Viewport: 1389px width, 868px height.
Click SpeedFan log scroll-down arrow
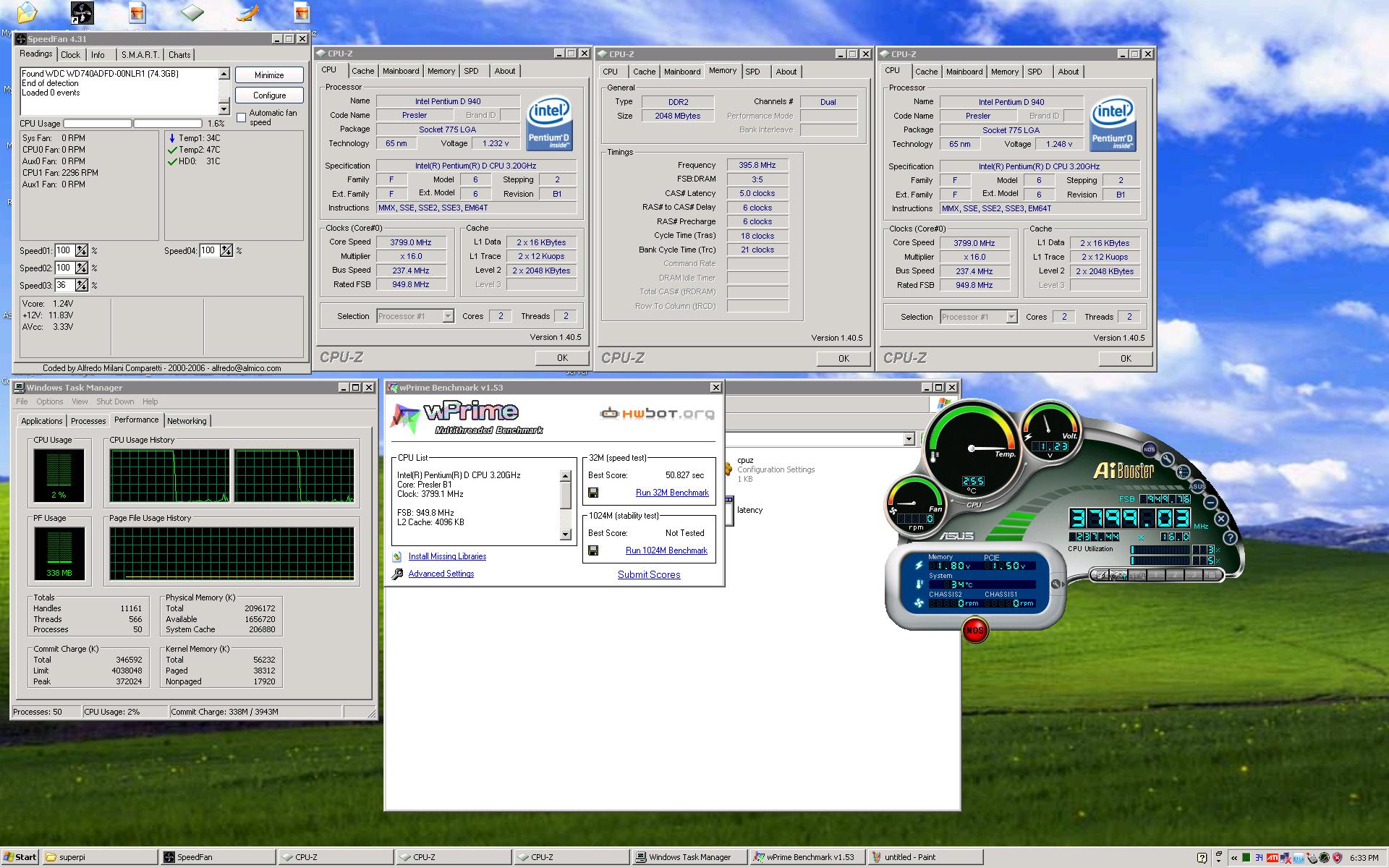(x=224, y=109)
